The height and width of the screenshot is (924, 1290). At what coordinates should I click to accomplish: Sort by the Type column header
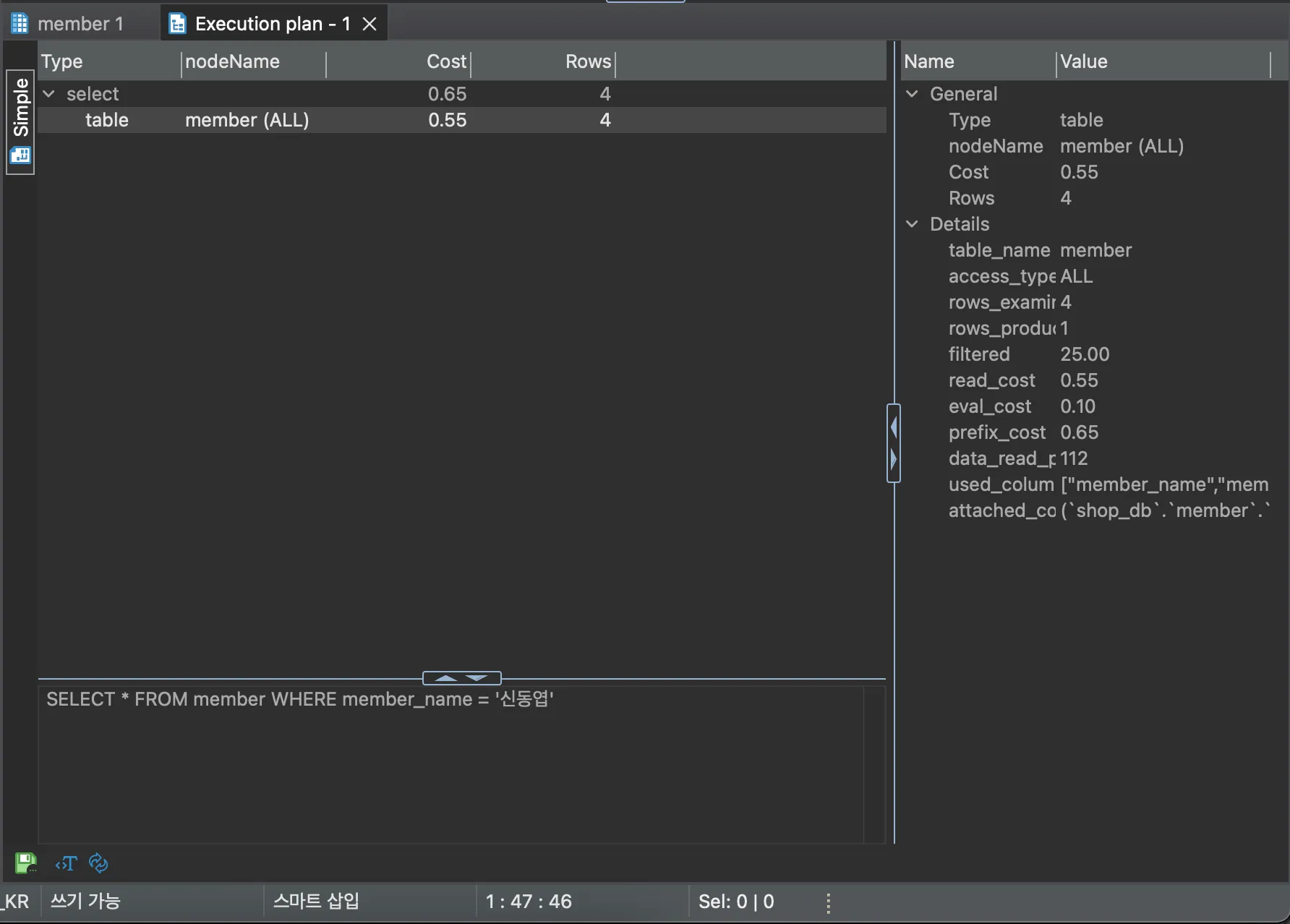[x=108, y=62]
